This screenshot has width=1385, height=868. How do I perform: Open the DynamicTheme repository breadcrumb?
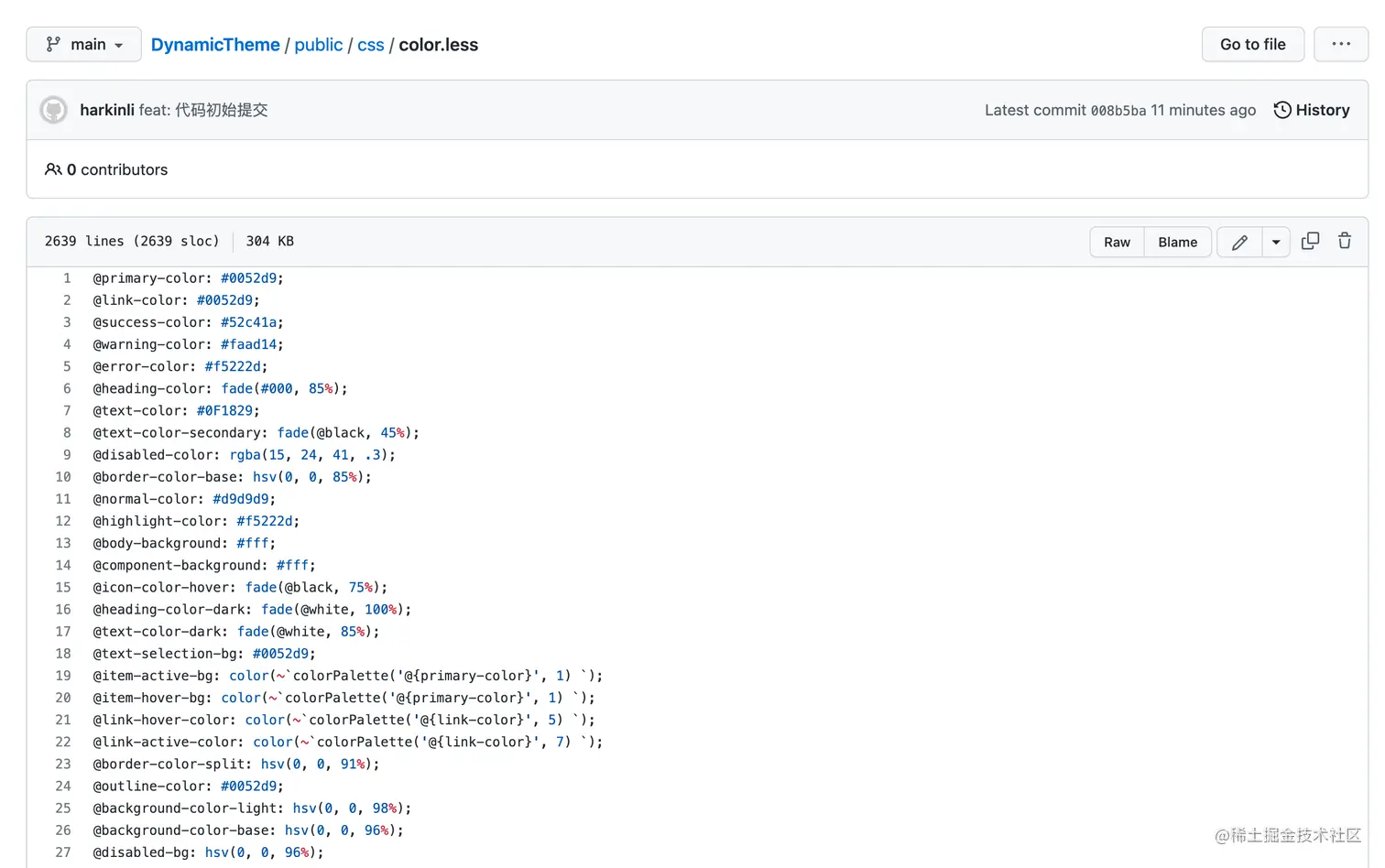(x=215, y=45)
